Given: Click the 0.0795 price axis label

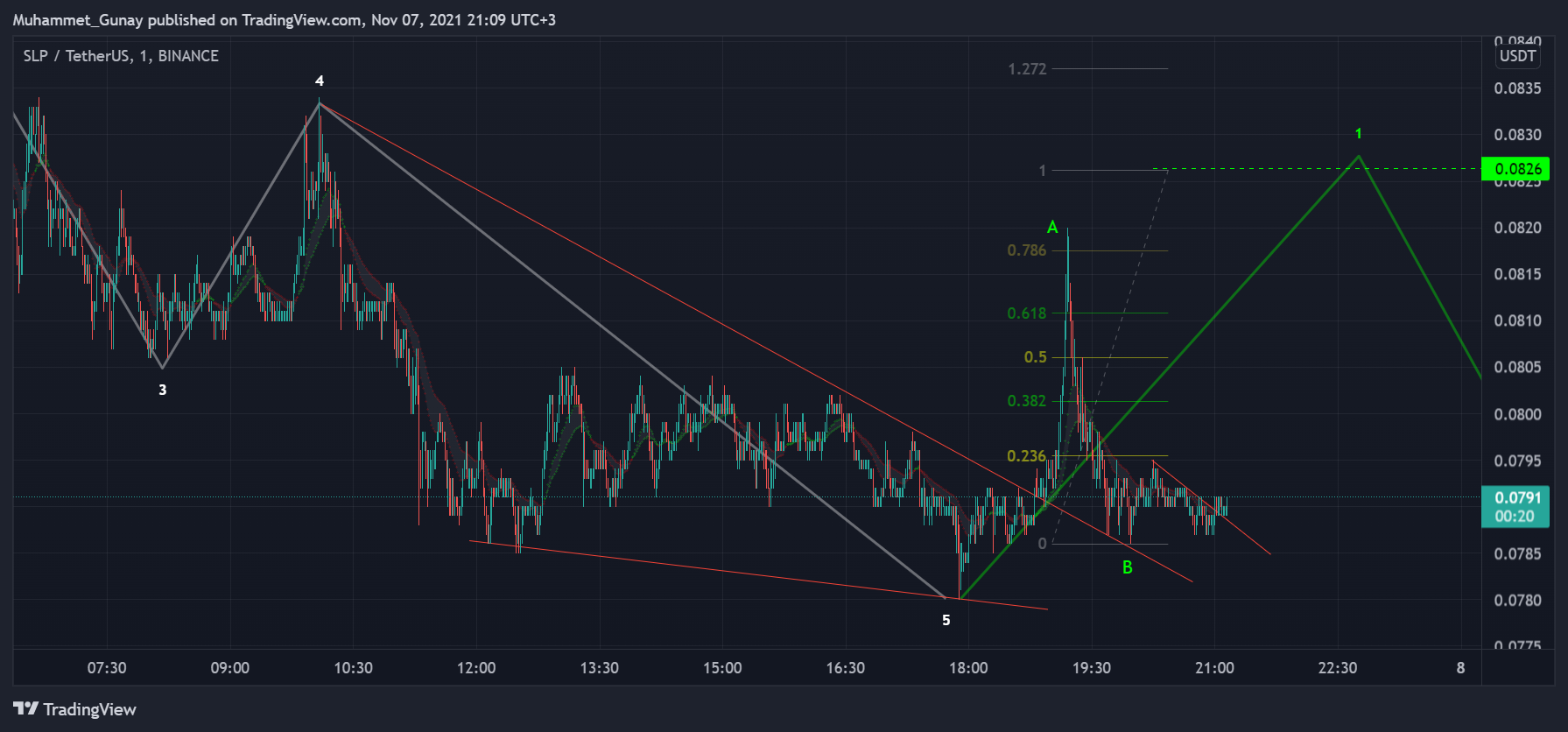Looking at the screenshot, I should click(1518, 461).
